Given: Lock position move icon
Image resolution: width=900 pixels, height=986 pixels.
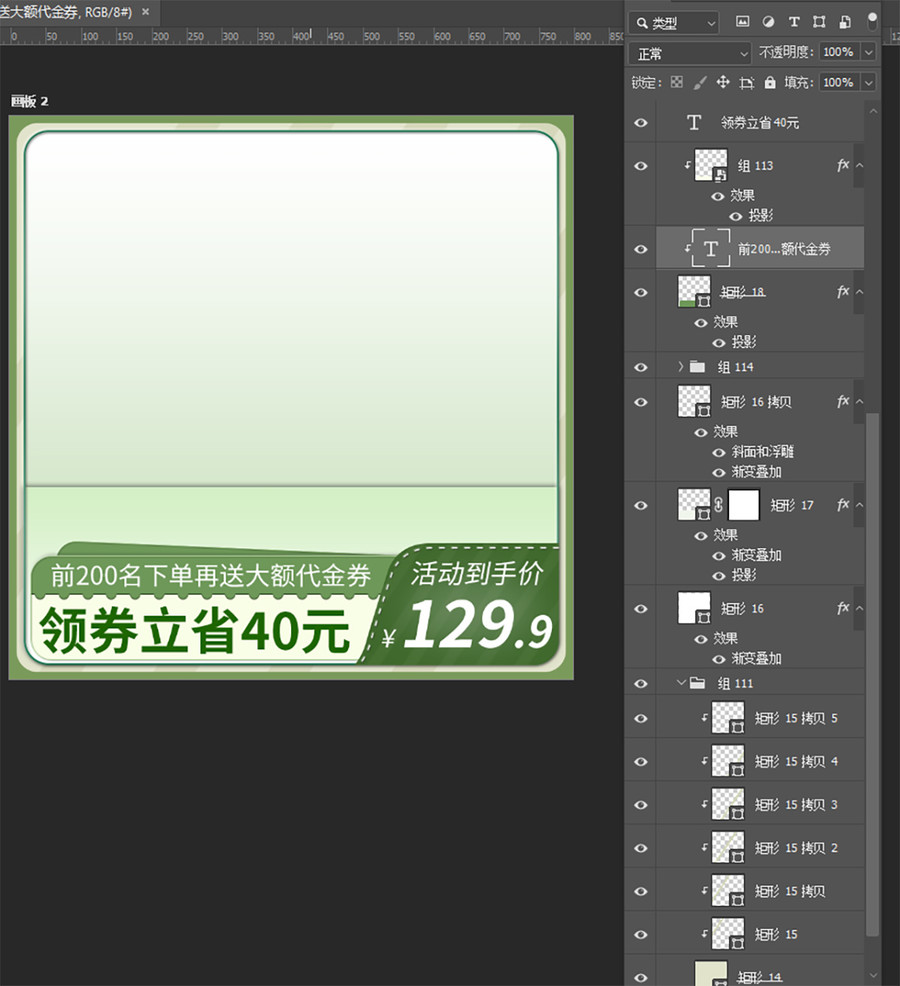Looking at the screenshot, I should click(723, 82).
